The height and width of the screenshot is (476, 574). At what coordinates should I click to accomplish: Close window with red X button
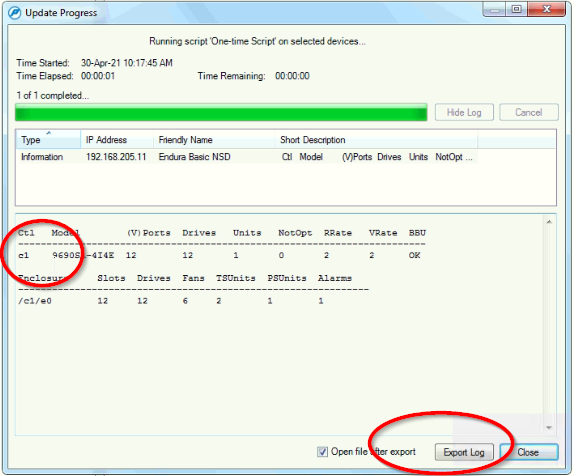point(547,10)
